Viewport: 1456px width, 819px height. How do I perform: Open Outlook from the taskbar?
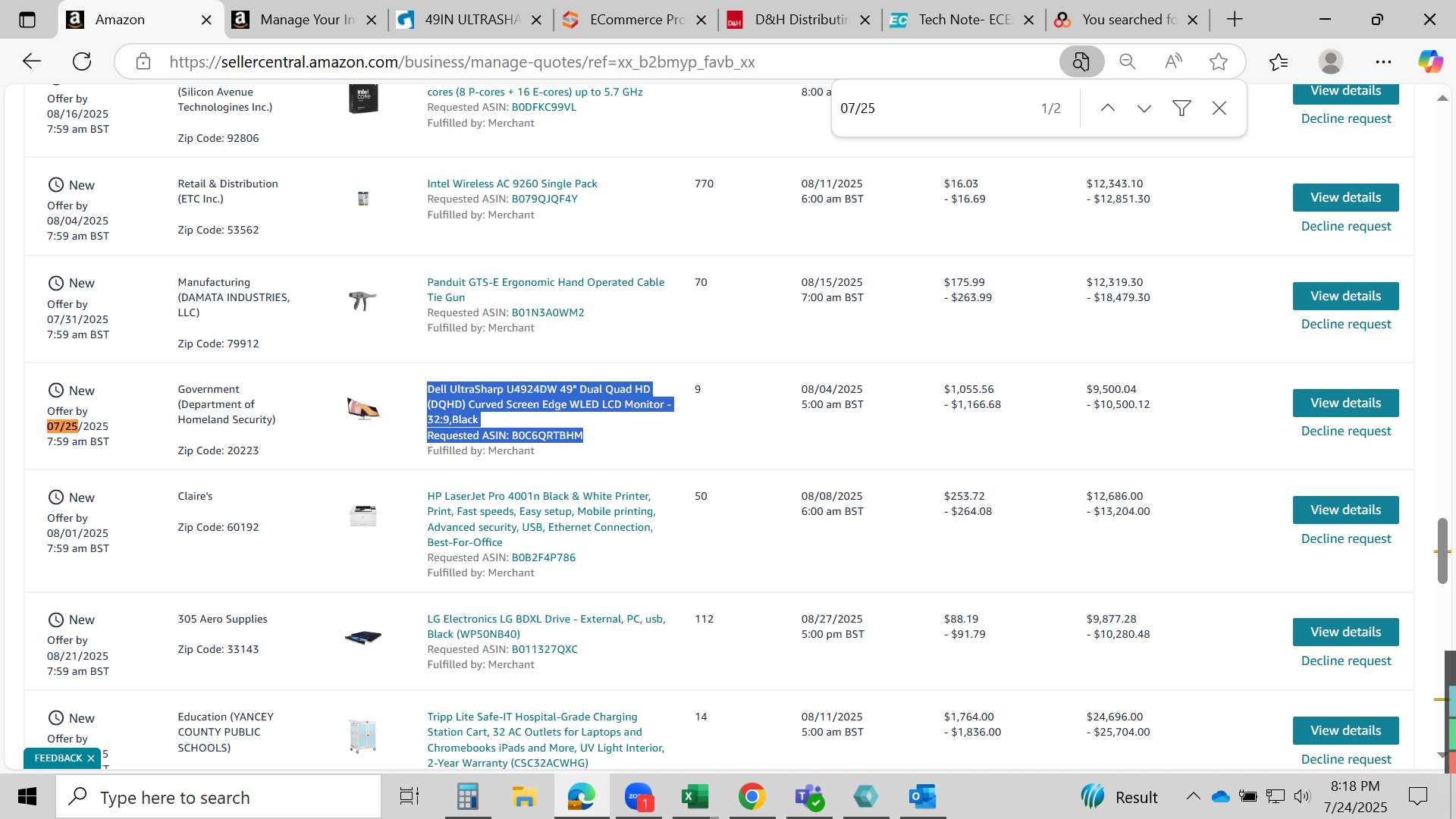(x=922, y=797)
